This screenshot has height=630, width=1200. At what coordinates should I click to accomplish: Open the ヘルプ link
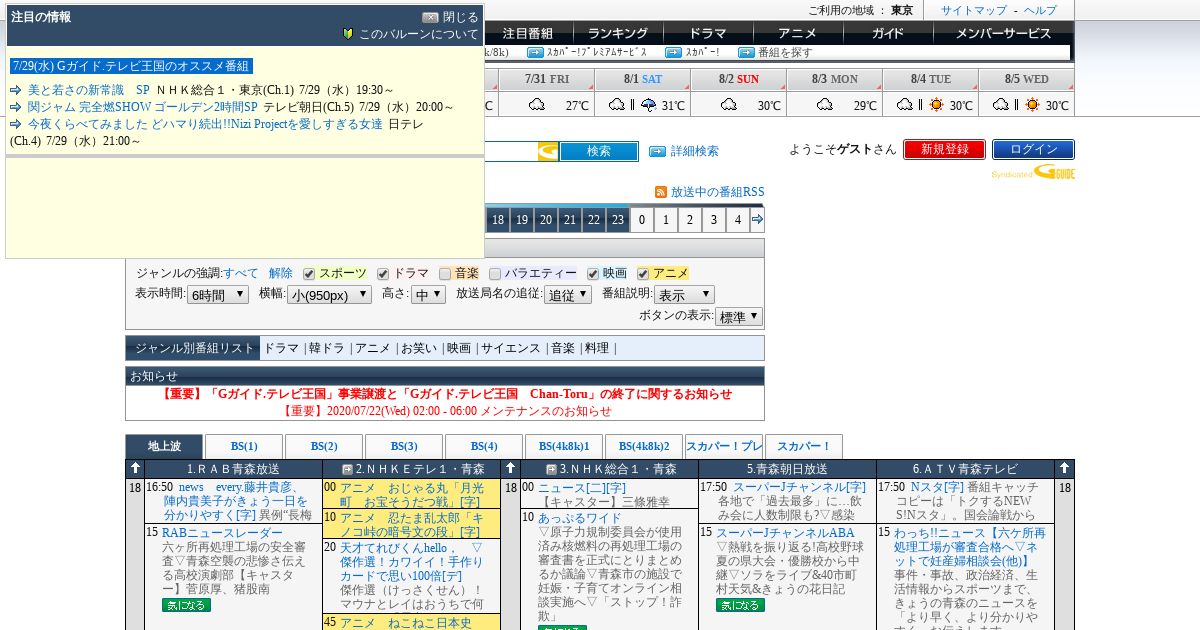tap(1040, 10)
